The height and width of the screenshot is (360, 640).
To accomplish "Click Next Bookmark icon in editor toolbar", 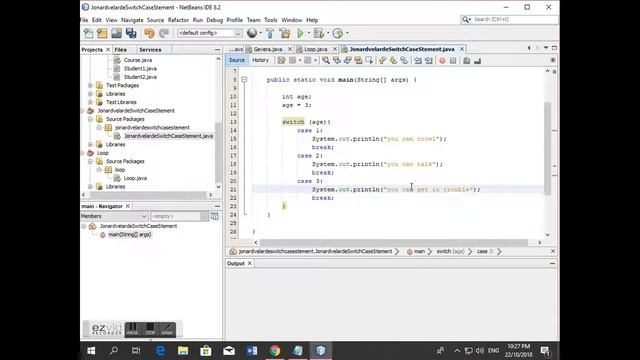I will click(x=393, y=60).
